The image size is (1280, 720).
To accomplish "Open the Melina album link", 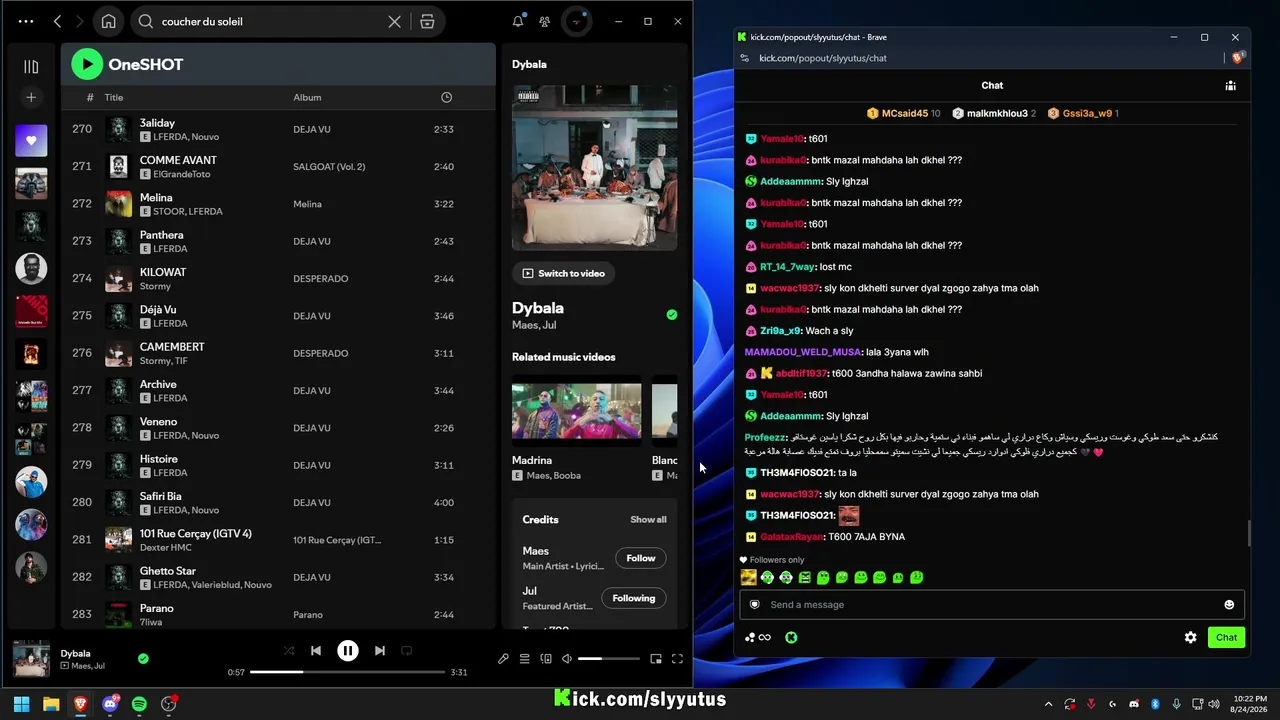I will coord(307,204).
